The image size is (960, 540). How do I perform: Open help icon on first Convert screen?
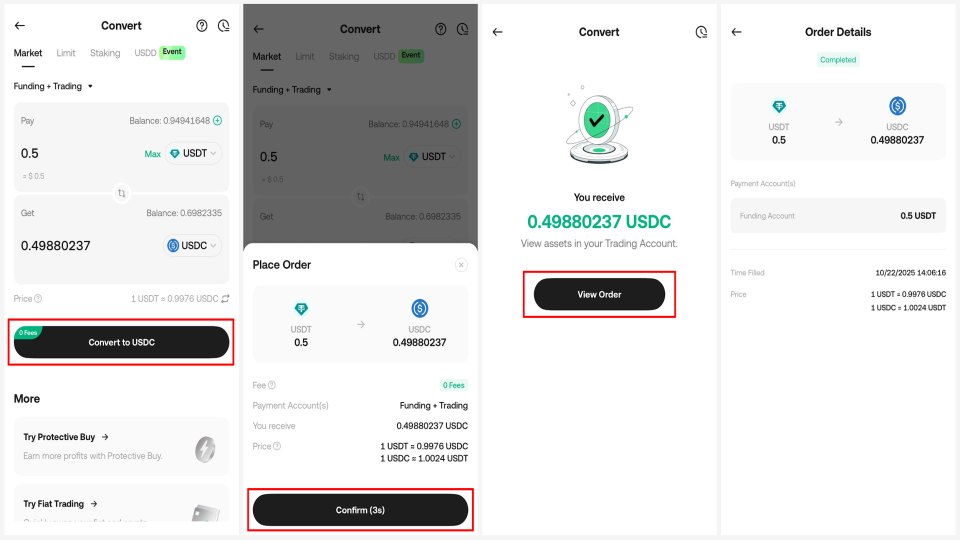tap(201, 26)
